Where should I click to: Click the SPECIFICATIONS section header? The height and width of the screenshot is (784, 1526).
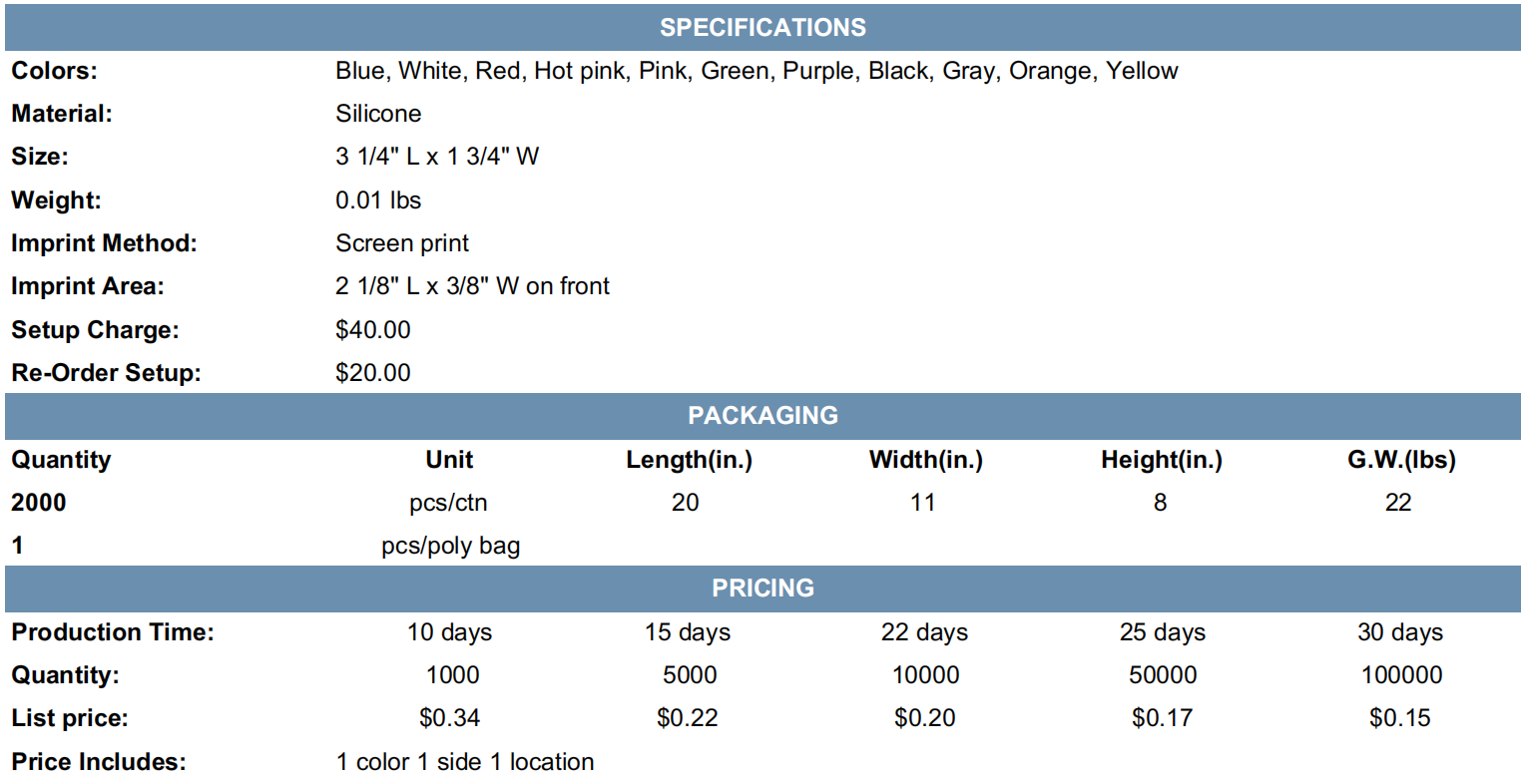pyautogui.click(x=763, y=27)
